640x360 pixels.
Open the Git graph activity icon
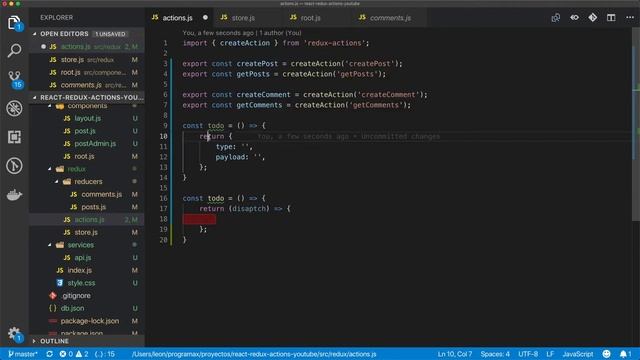pos(14,166)
